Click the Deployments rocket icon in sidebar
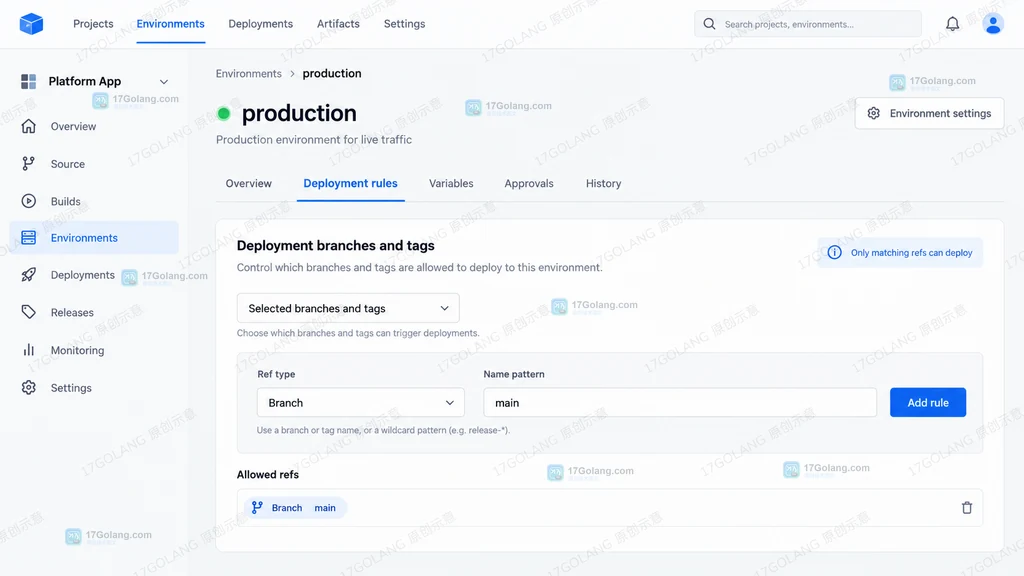The image size is (1024, 576). (29, 275)
